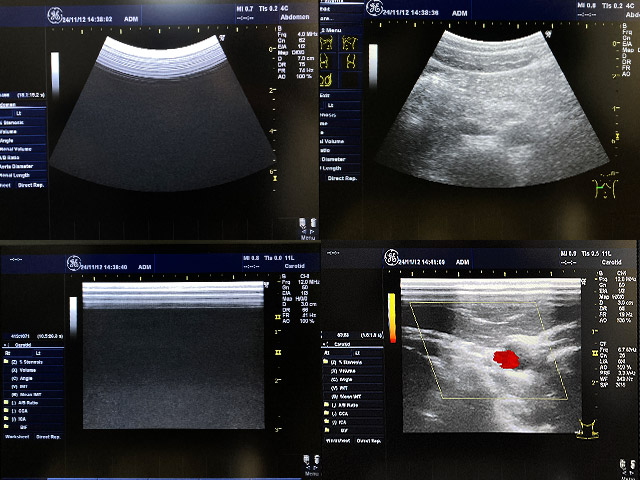The image size is (640, 480).
Task: Select the fourth body pattern icon under 2 Menu
Action: (350, 61)
